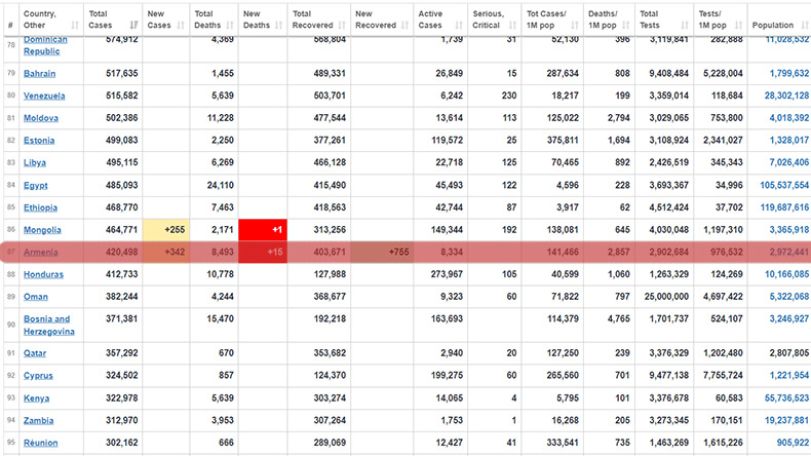The height and width of the screenshot is (456, 811).
Task: Open Bahrain's population link 1,799,632
Action: coord(789,73)
